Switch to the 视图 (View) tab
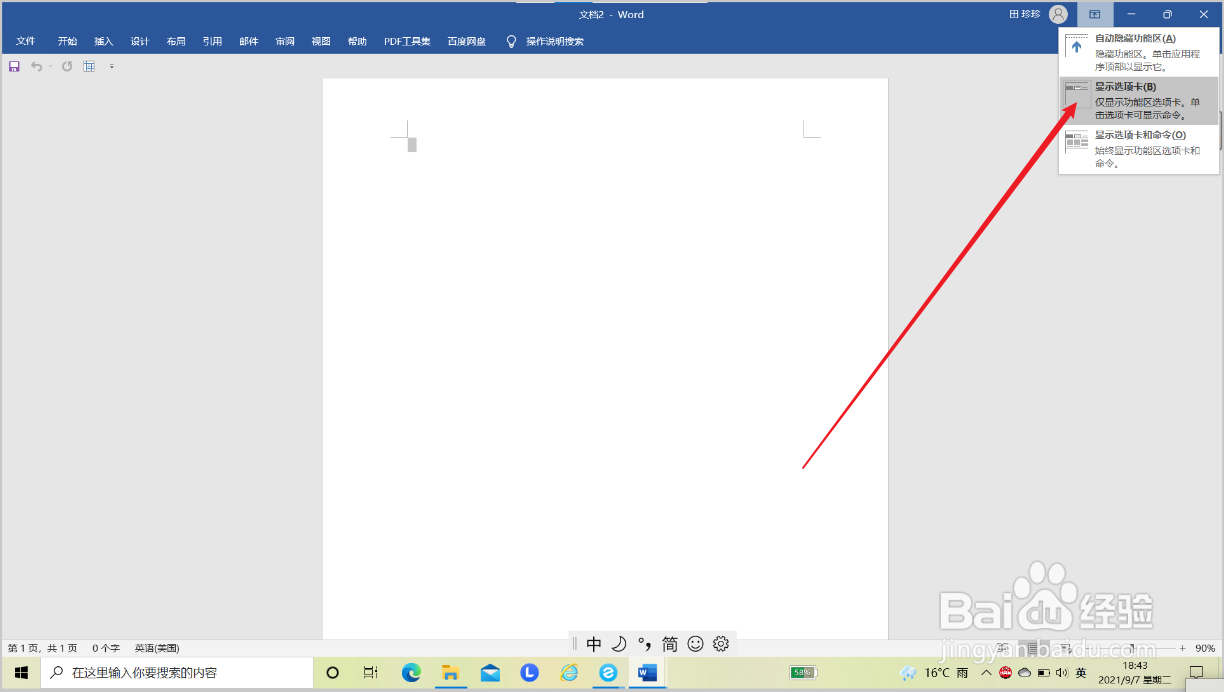Image resolution: width=1224 pixels, height=692 pixels. coord(321,41)
